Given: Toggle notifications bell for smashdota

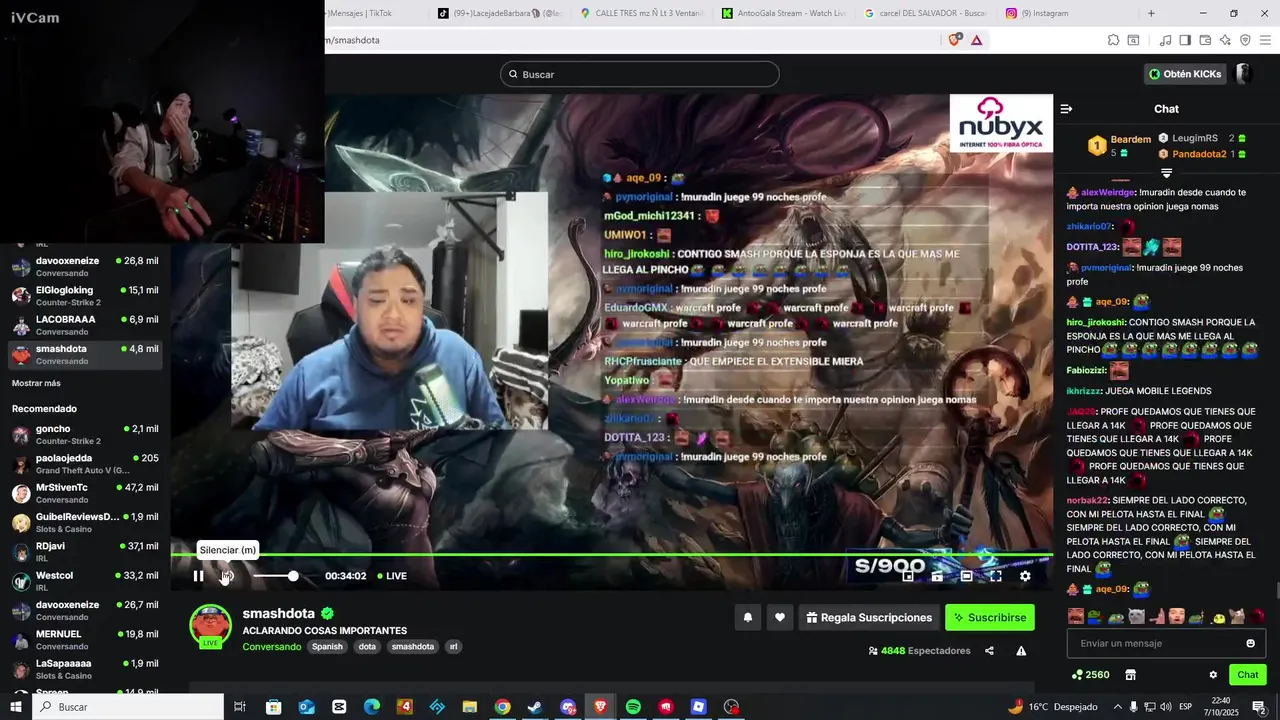Looking at the screenshot, I should (x=747, y=618).
